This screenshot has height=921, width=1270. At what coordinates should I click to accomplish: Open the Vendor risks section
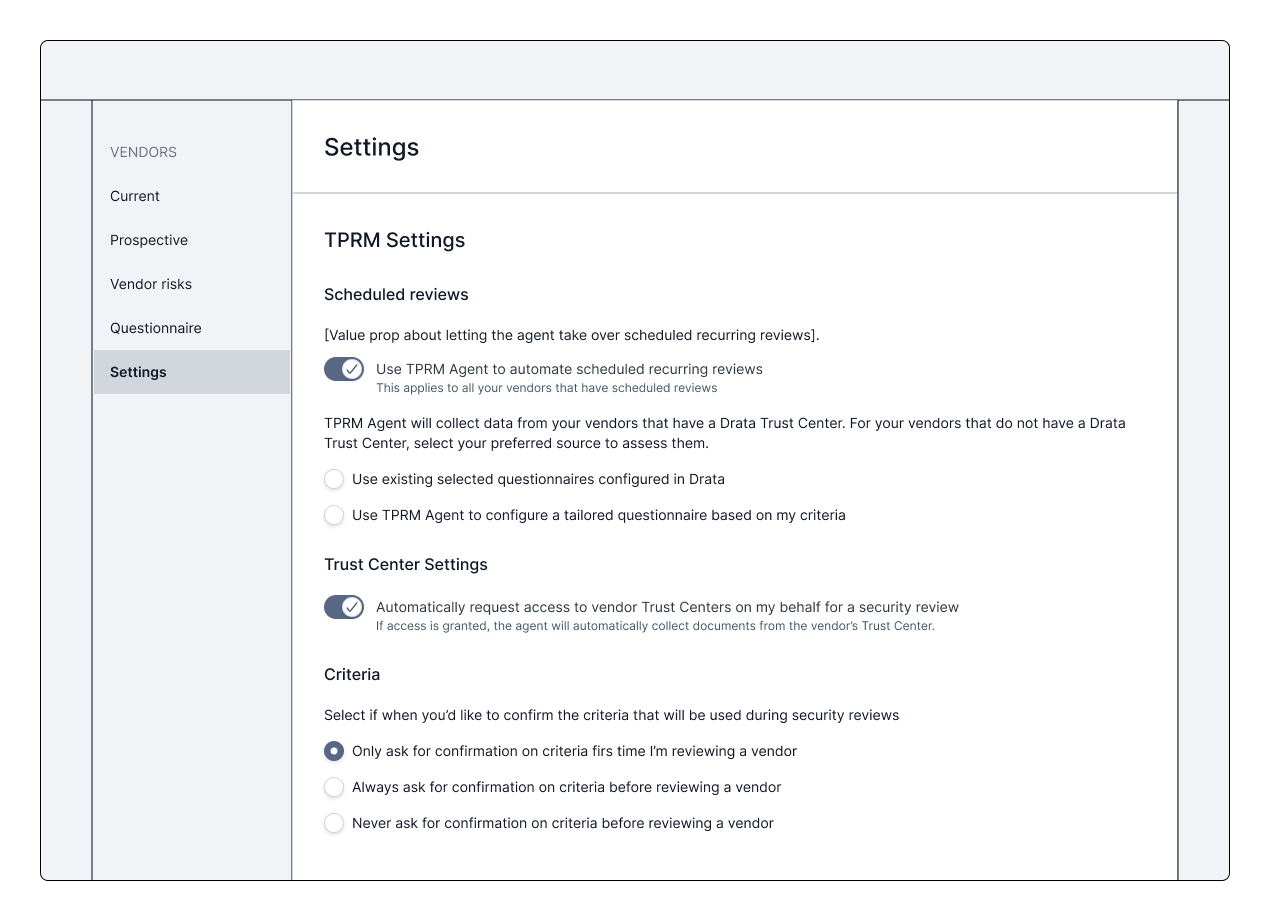coord(151,284)
